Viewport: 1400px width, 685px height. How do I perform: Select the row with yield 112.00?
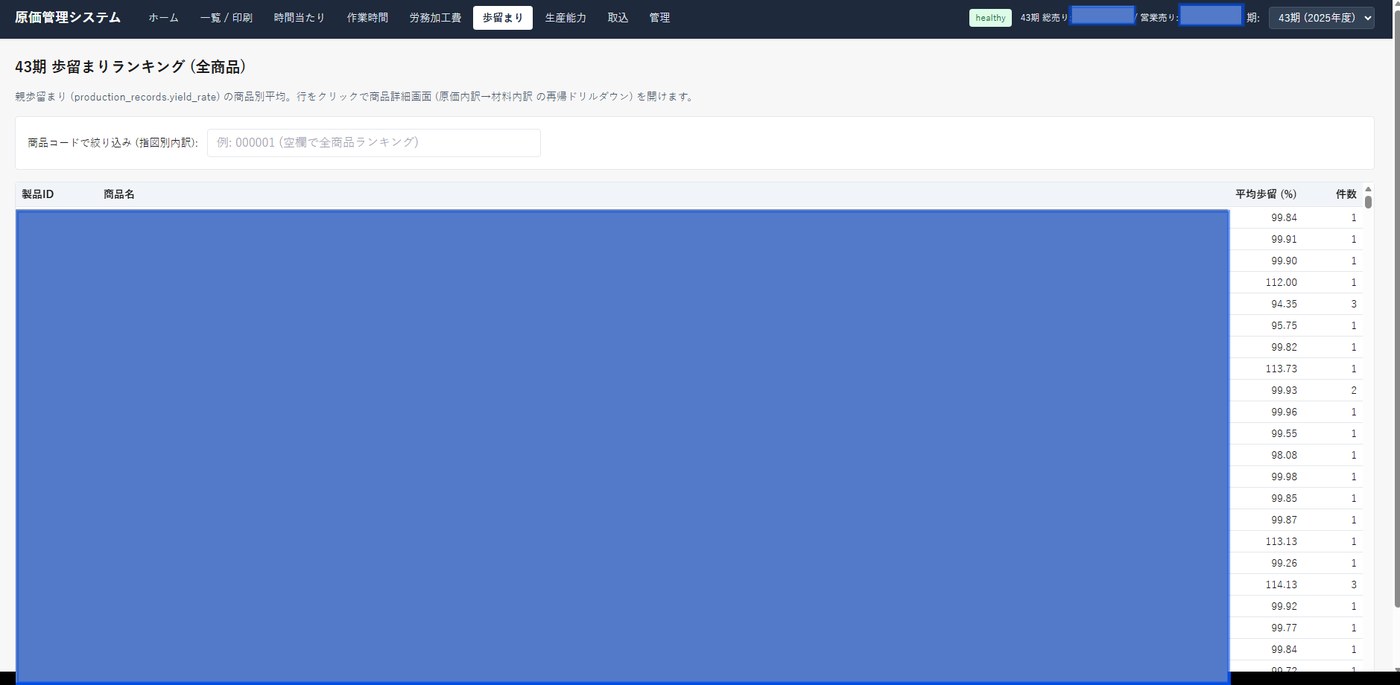click(689, 282)
